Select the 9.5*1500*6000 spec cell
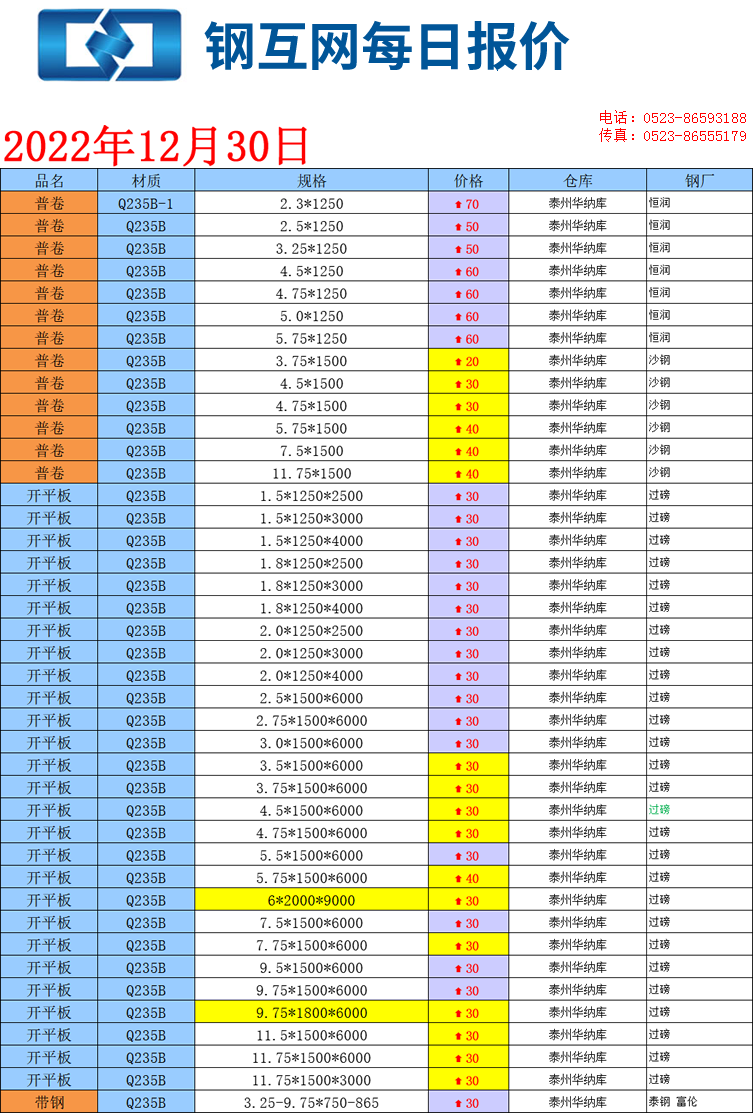The width and height of the screenshot is (753, 1113). [312, 968]
